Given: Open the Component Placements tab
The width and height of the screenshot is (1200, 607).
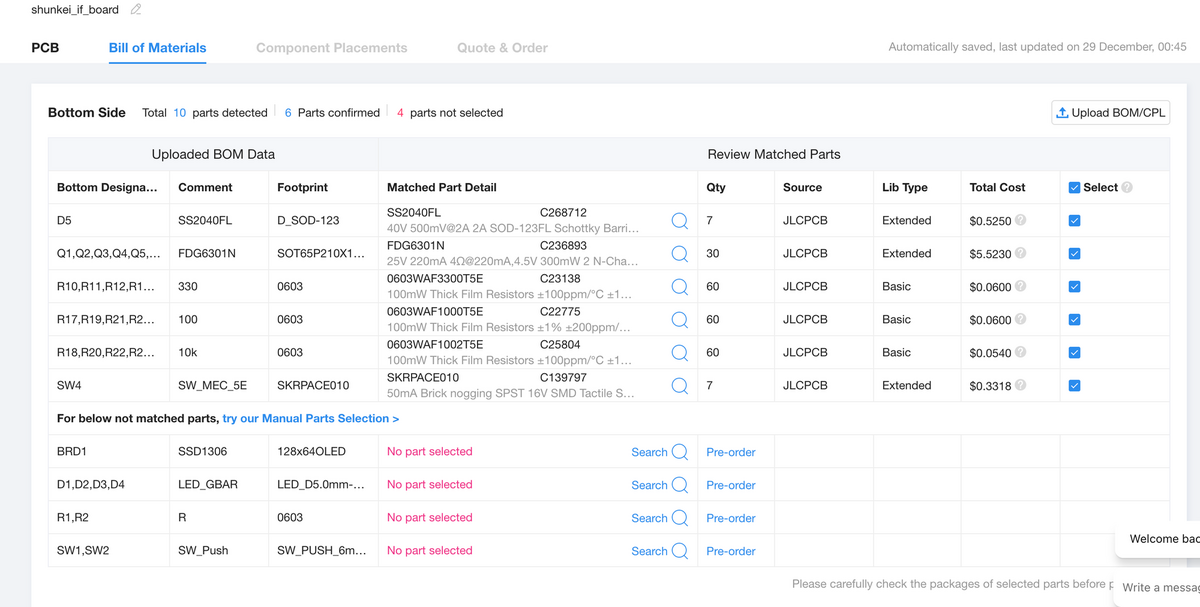Looking at the screenshot, I should click(x=331, y=47).
